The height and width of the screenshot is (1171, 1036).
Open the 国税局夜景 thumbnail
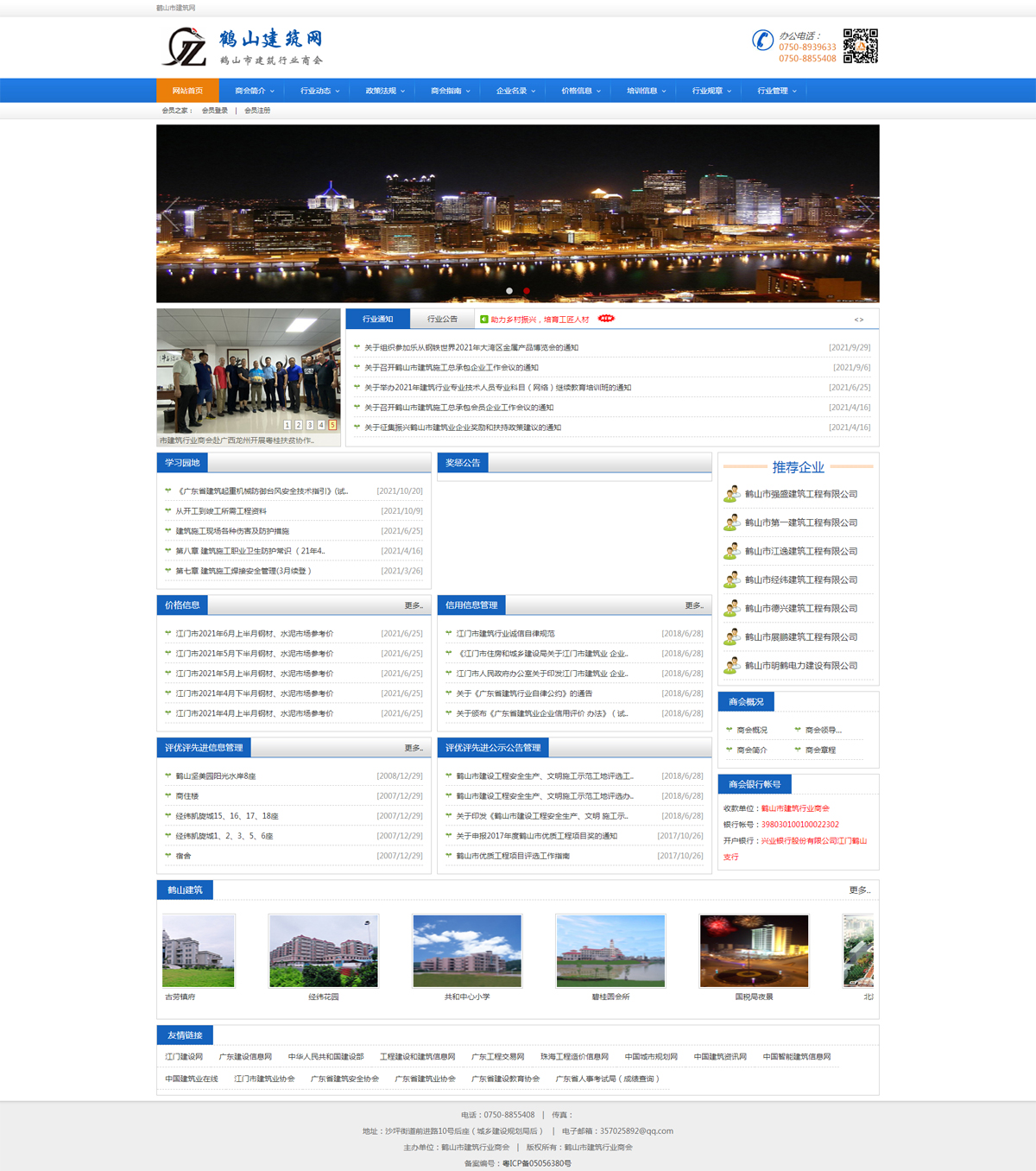[754, 951]
